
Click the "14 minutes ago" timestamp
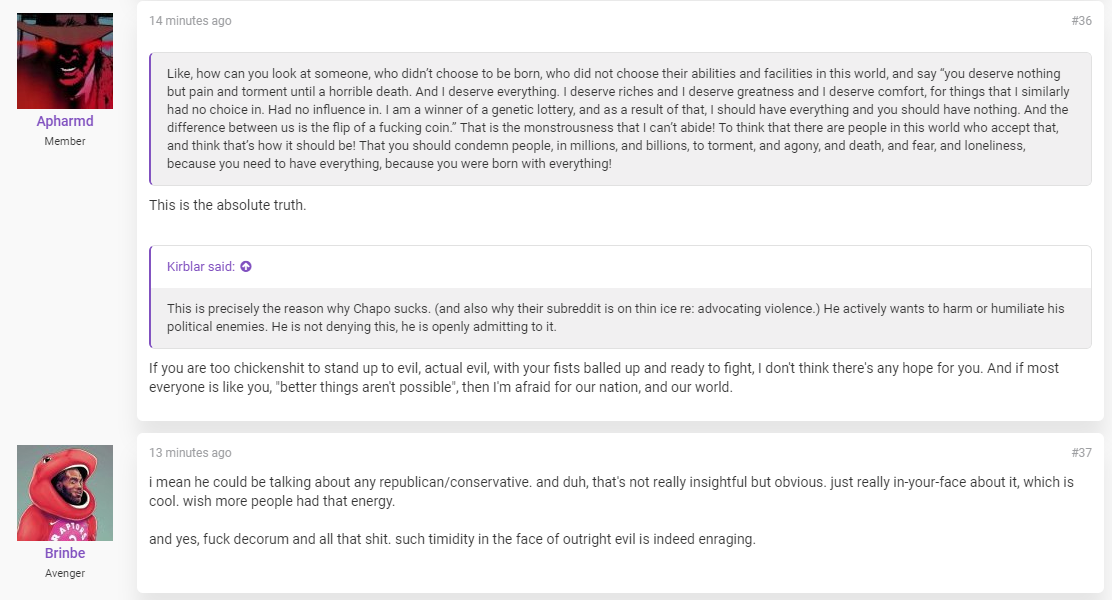[190, 21]
